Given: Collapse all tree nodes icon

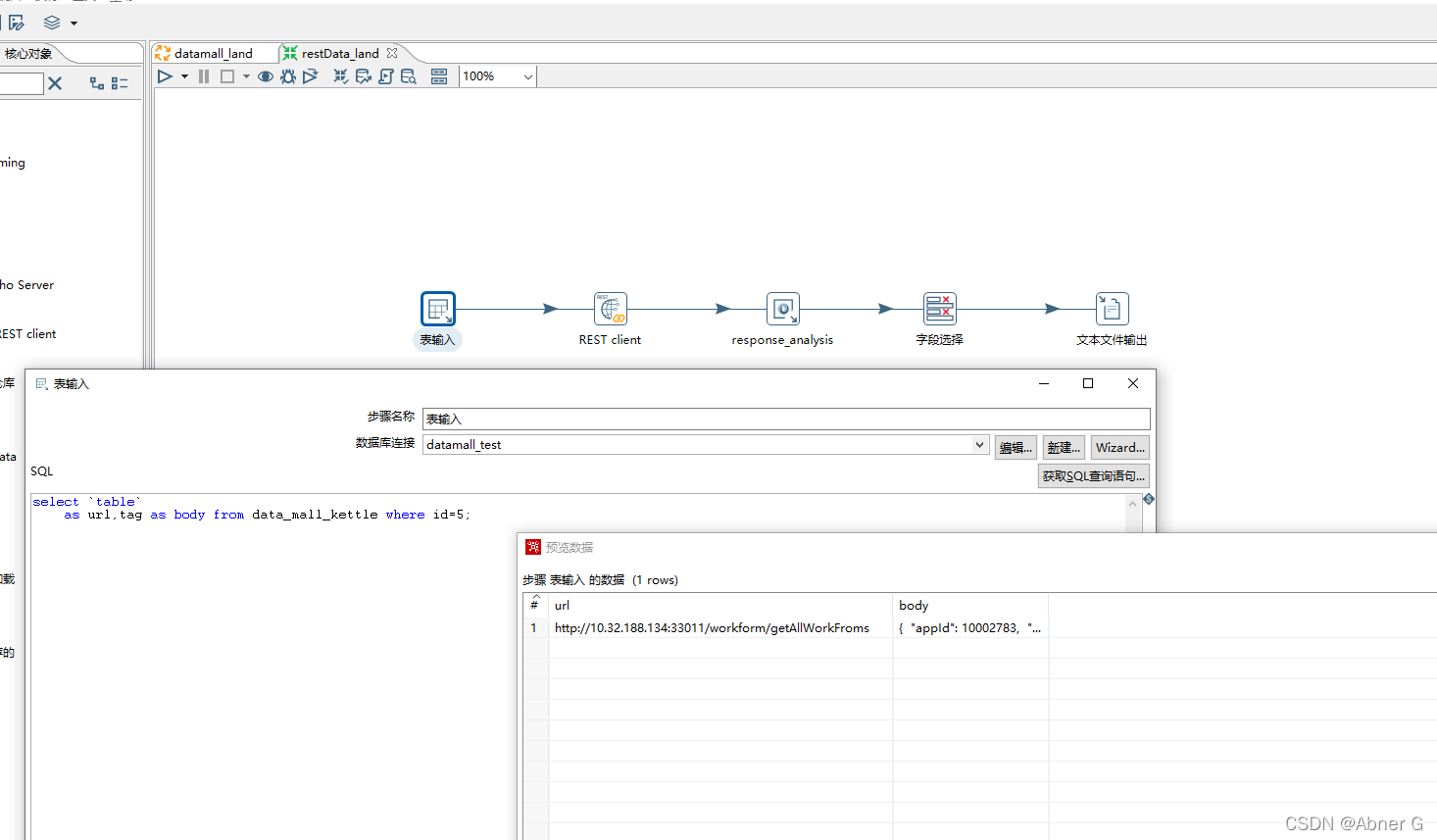Looking at the screenshot, I should 120,83.
